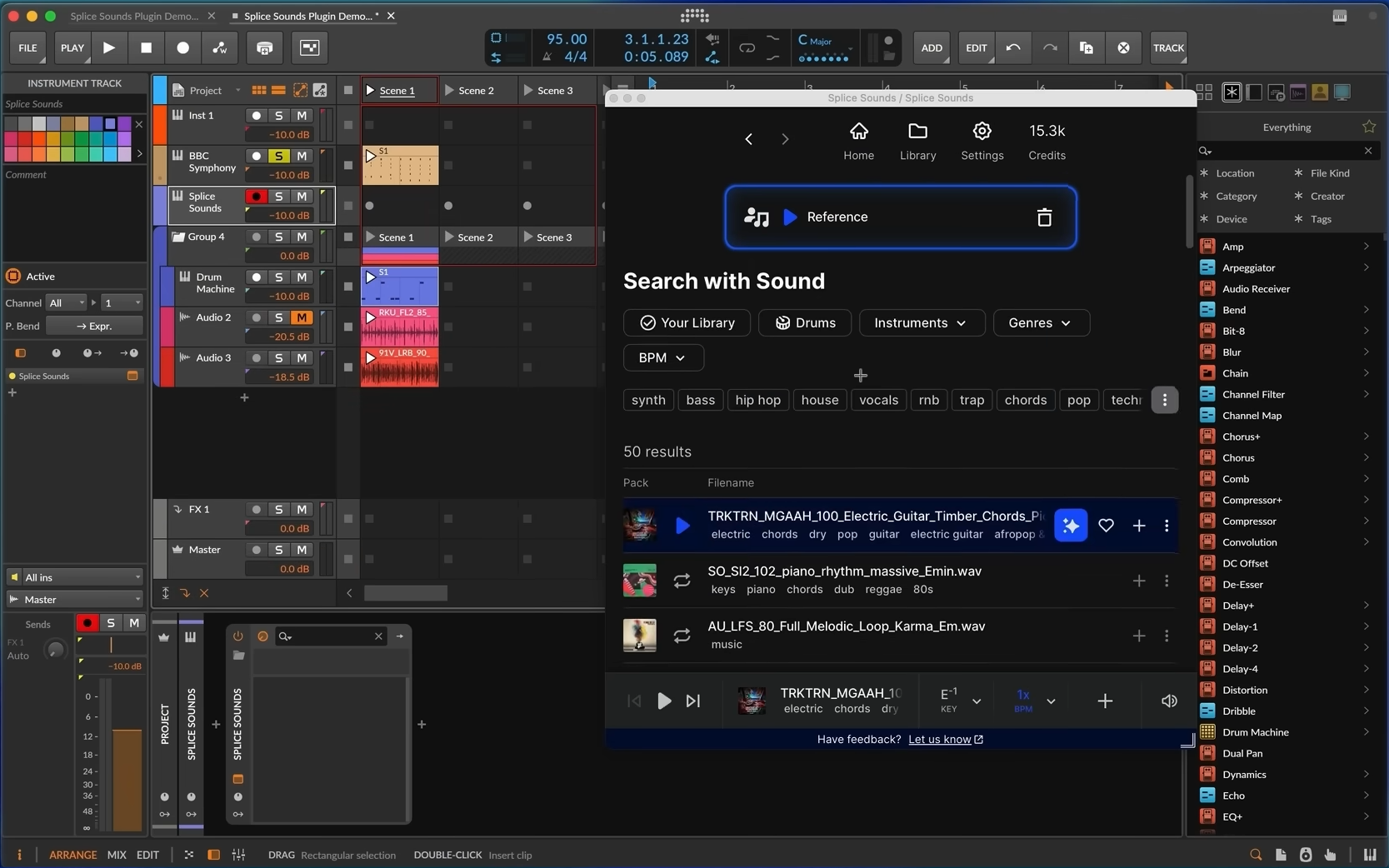Open the BPM filter dropdown
Image resolution: width=1389 pixels, height=868 pixels.
[x=663, y=358]
